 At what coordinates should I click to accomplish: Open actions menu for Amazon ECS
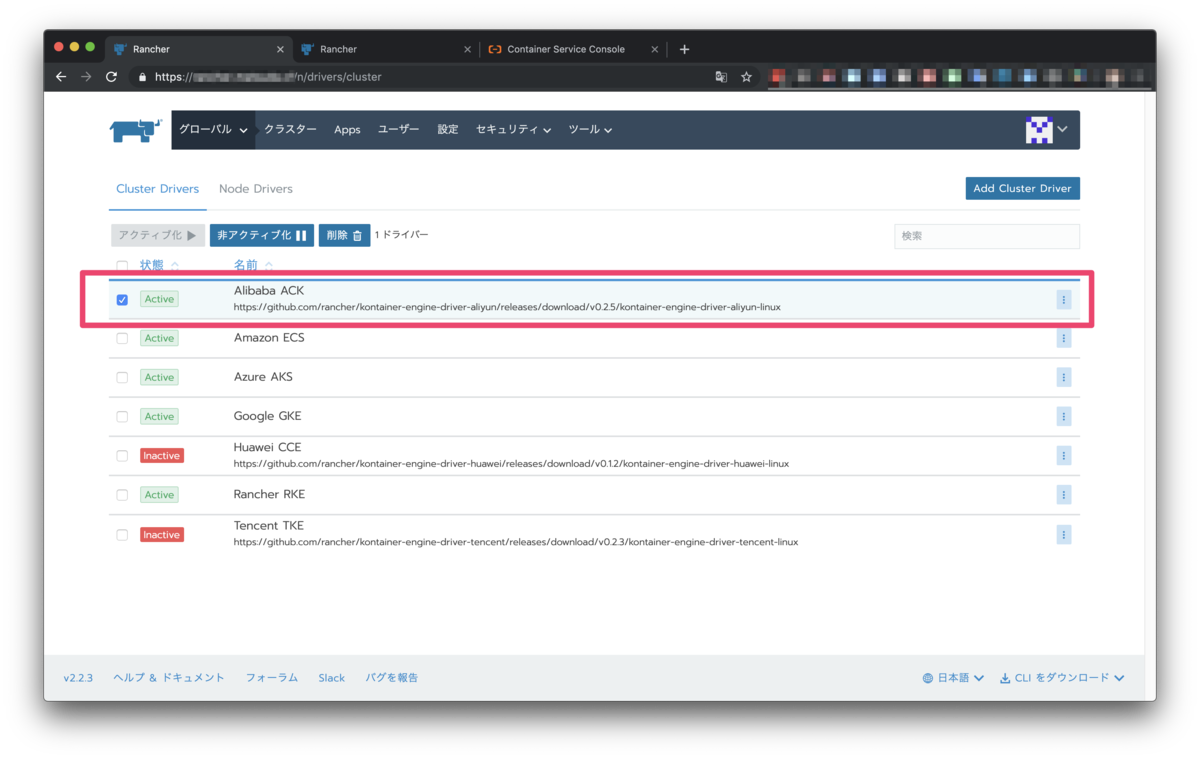coord(1063,338)
